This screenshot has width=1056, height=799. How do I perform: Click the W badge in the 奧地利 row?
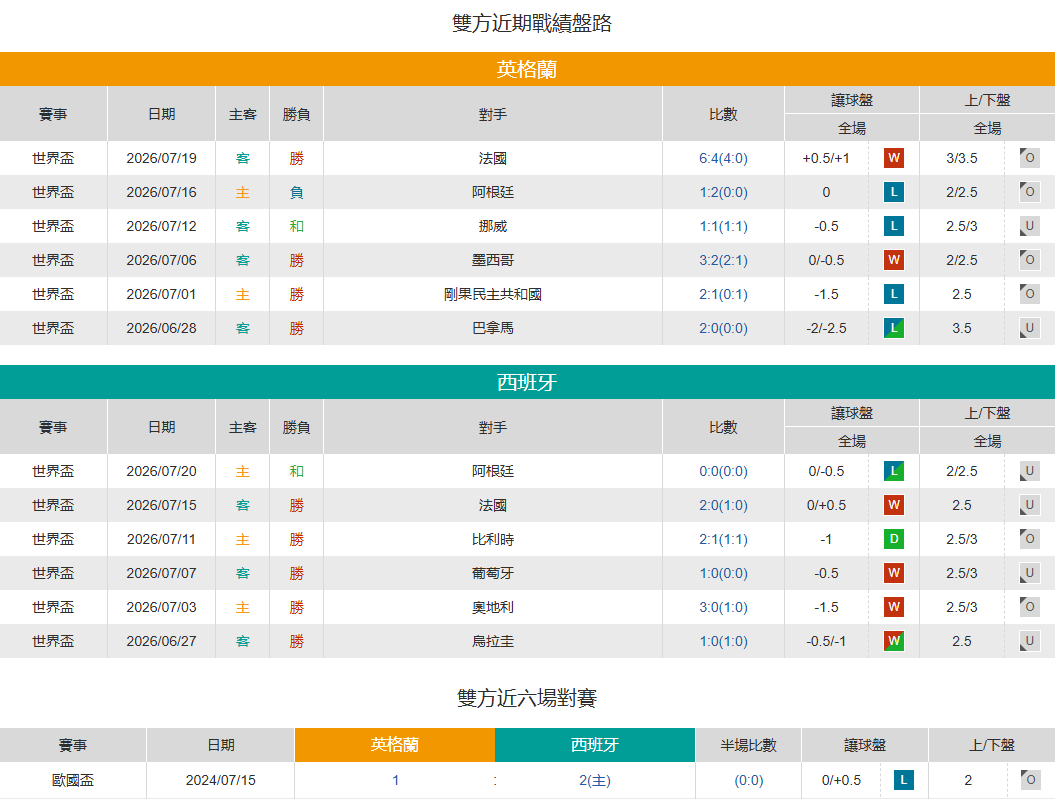(894, 607)
